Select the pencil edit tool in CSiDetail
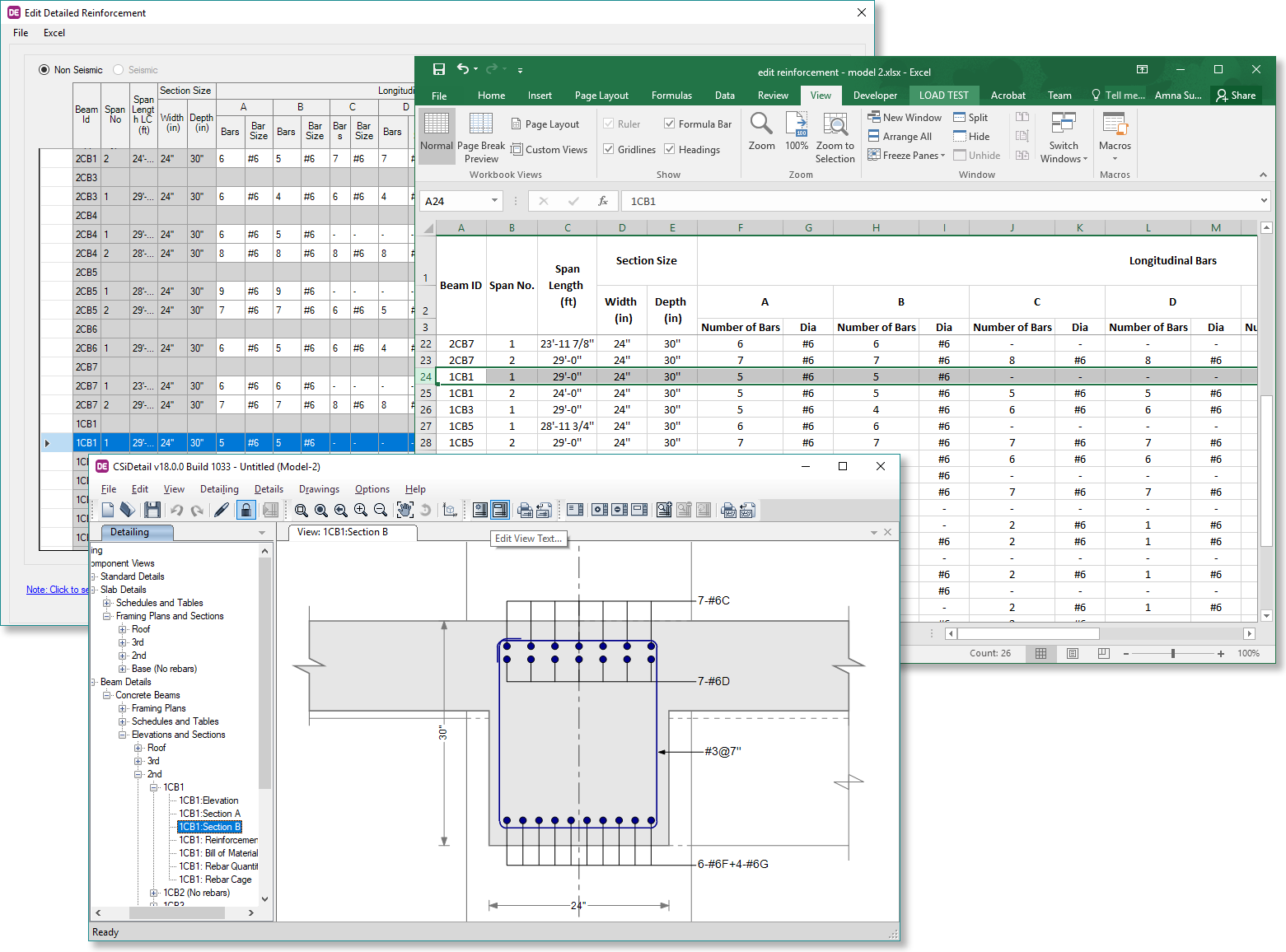The width and height of the screenshot is (1286, 952). [x=222, y=510]
